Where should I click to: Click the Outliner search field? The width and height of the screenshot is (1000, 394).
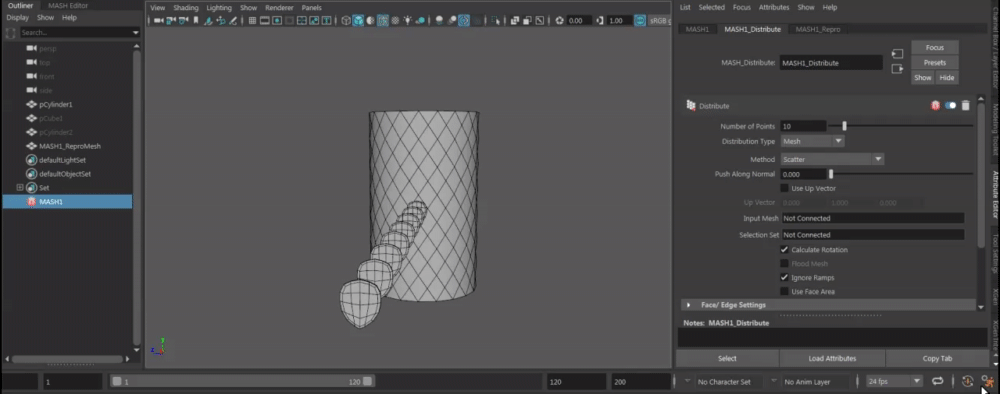coord(75,32)
